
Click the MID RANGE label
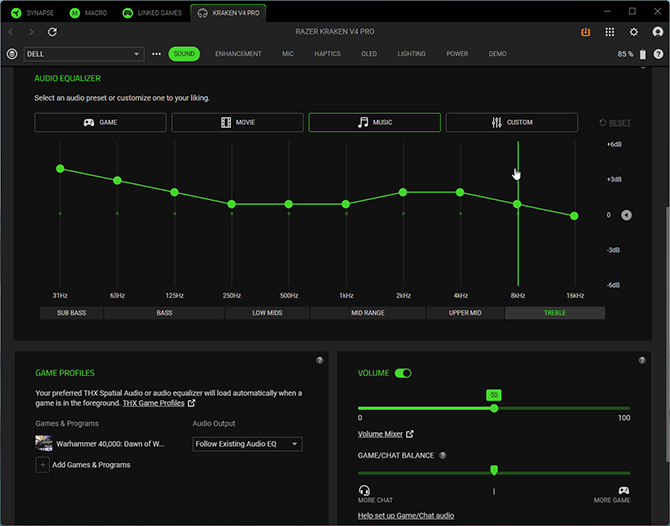pyautogui.click(x=368, y=313)
